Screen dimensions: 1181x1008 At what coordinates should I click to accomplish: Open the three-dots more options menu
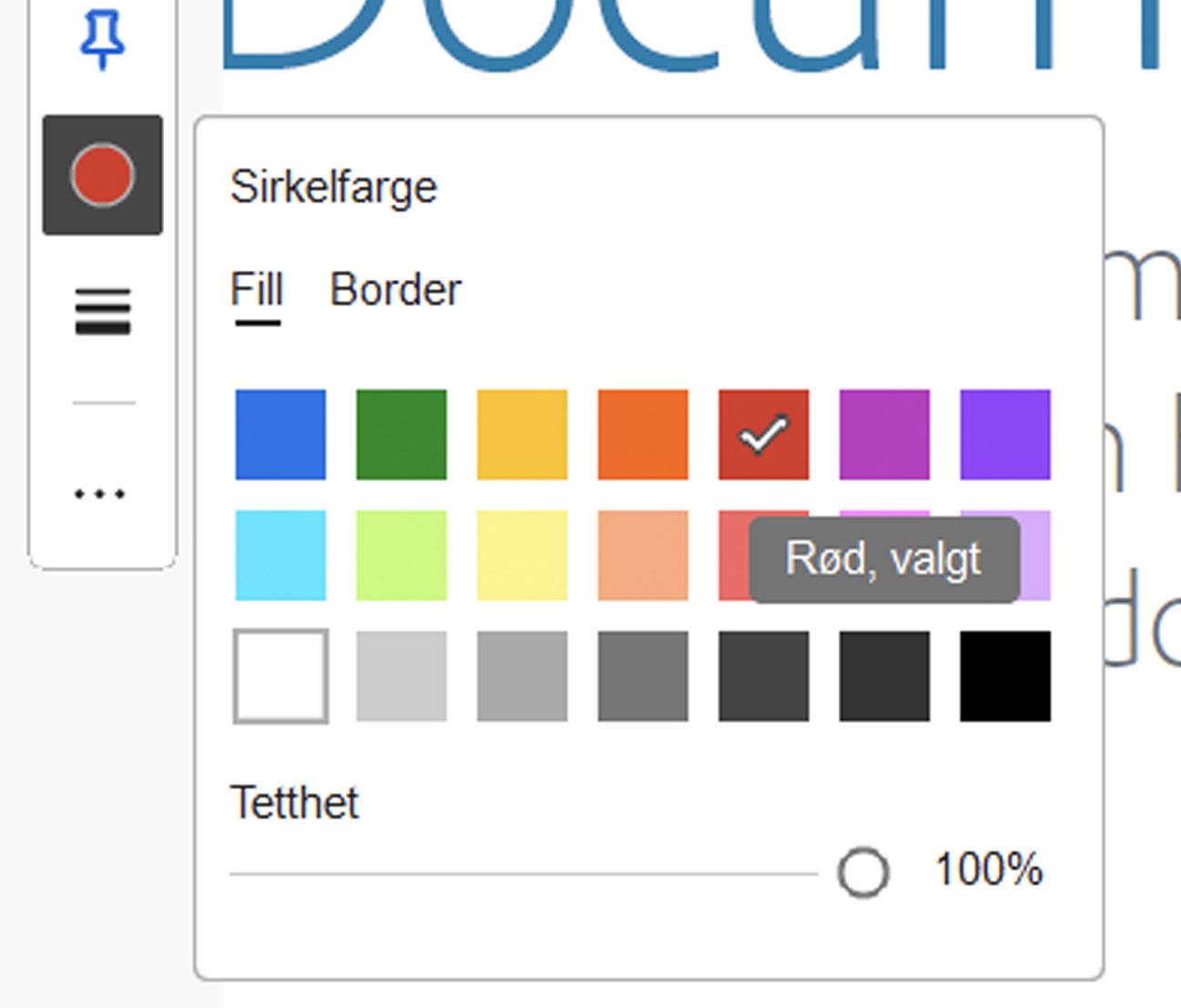tap(100, 494)
